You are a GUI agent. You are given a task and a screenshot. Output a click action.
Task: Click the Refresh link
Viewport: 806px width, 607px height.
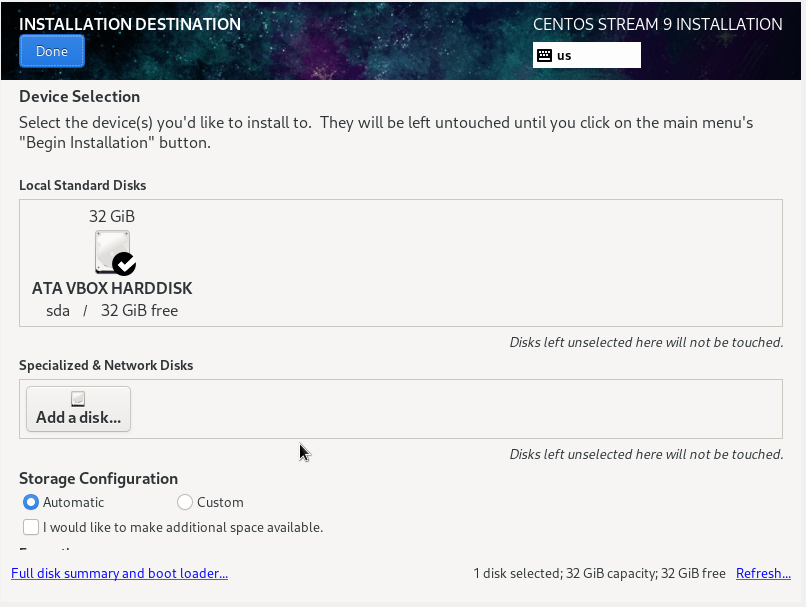[x=763, y=573]
